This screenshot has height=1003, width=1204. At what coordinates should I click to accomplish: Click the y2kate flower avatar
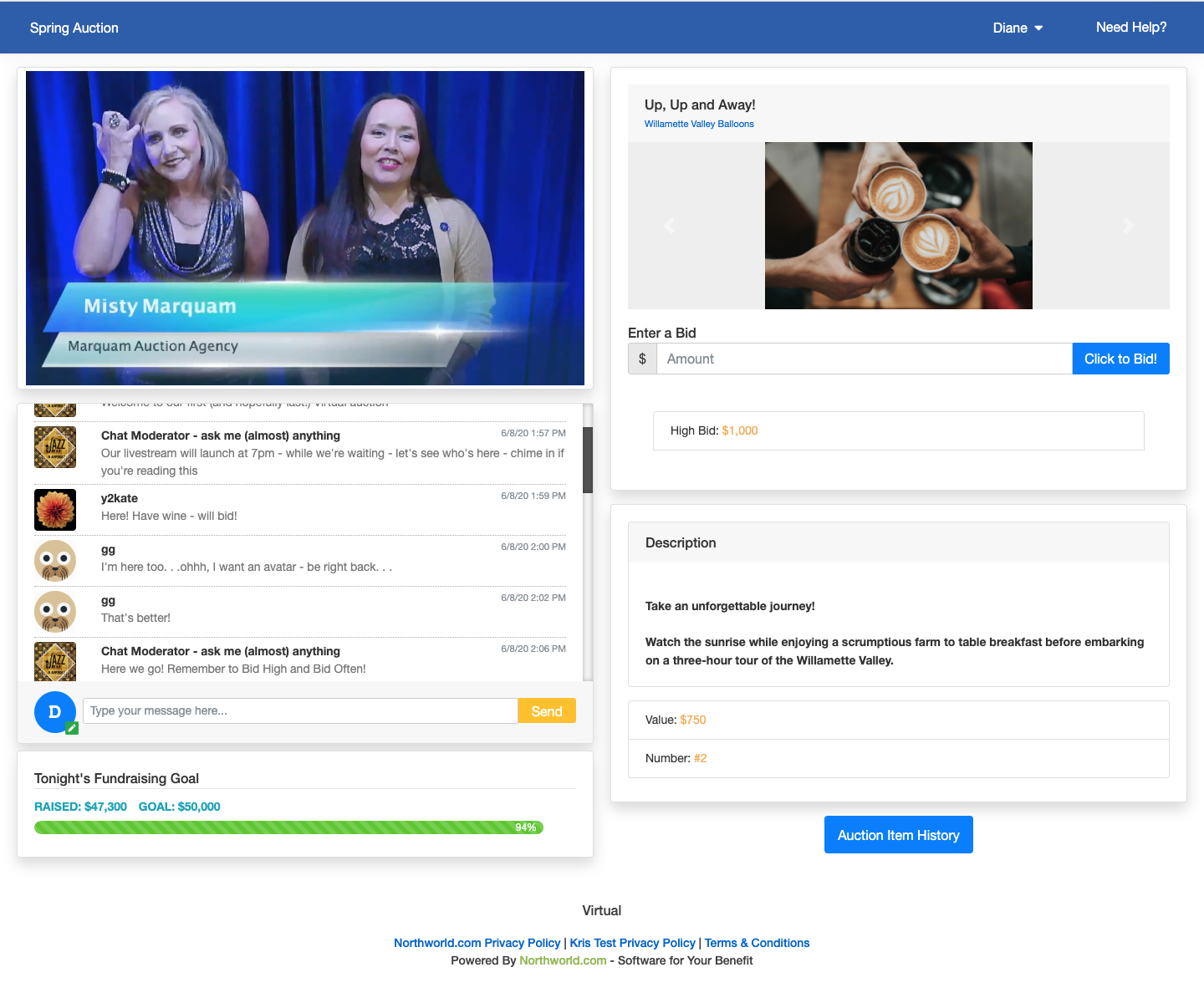(55, 510)
